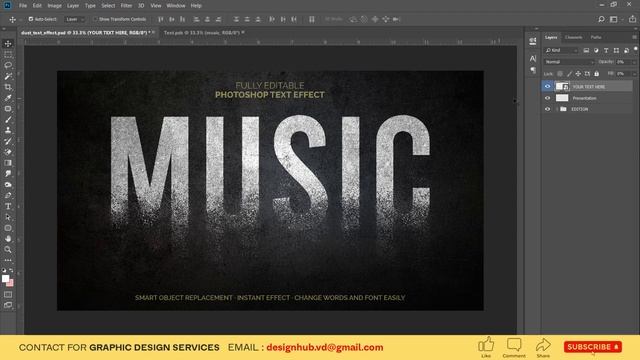
Task: Toggle artboard nesting lock icon
Action: coord(587,74)
